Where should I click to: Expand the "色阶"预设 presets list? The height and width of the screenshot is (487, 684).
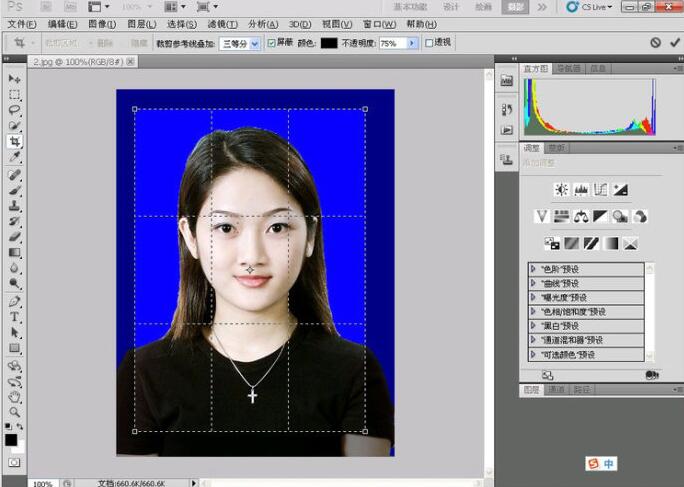click(x=535, y=269)
